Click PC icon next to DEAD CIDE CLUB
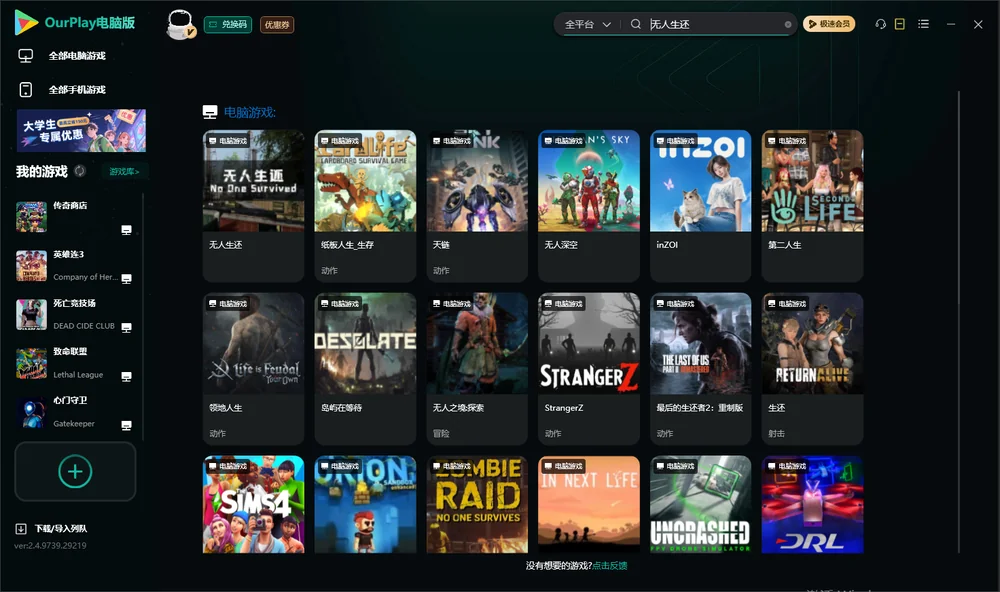1000x592 pixels. (126, 327)
